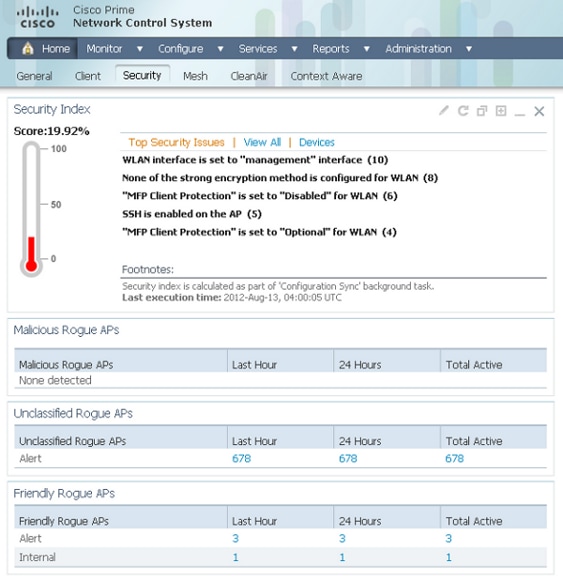Switch to the CleanAir tab

click(249, 76)
